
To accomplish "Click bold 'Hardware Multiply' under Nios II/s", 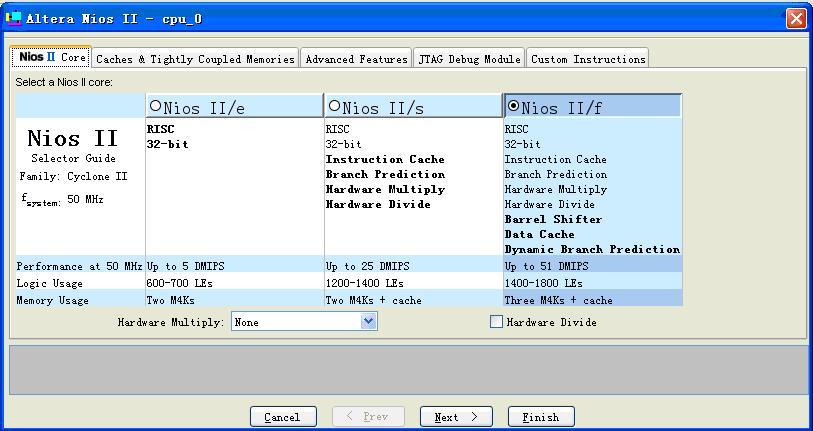I will click(385, 189).
